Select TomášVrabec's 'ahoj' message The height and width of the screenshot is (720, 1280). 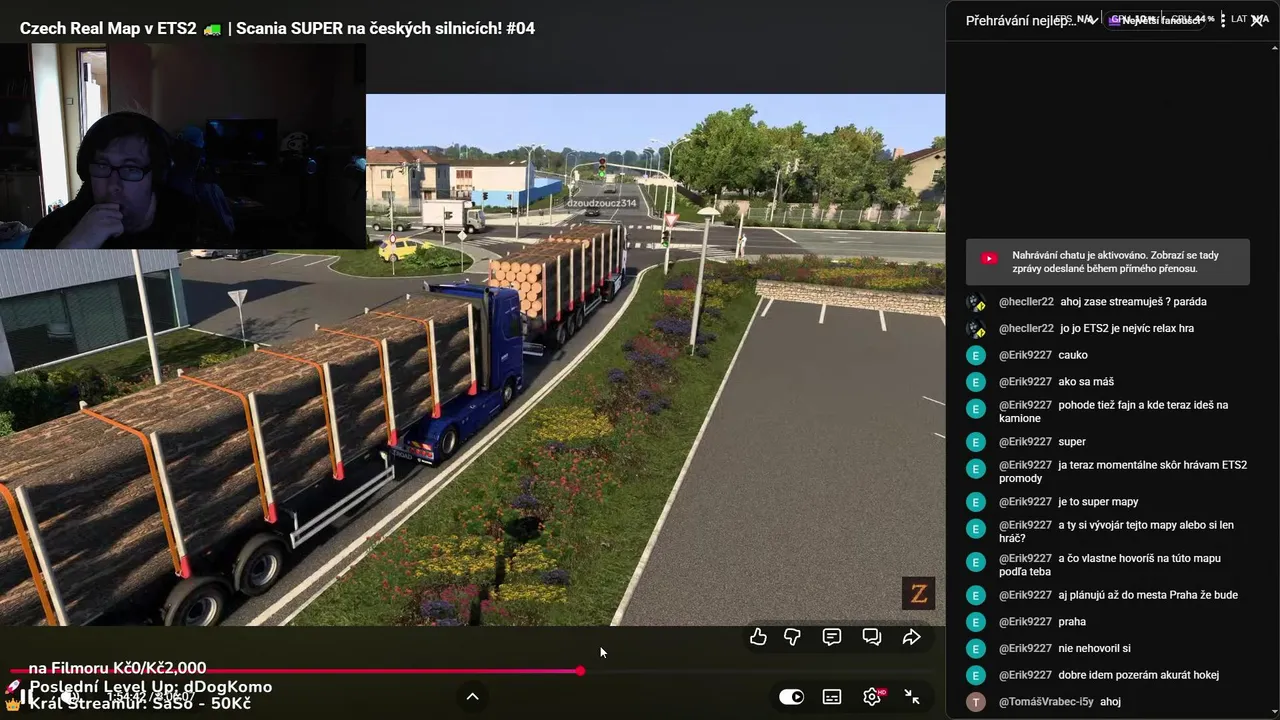(x=1110, y=702)
